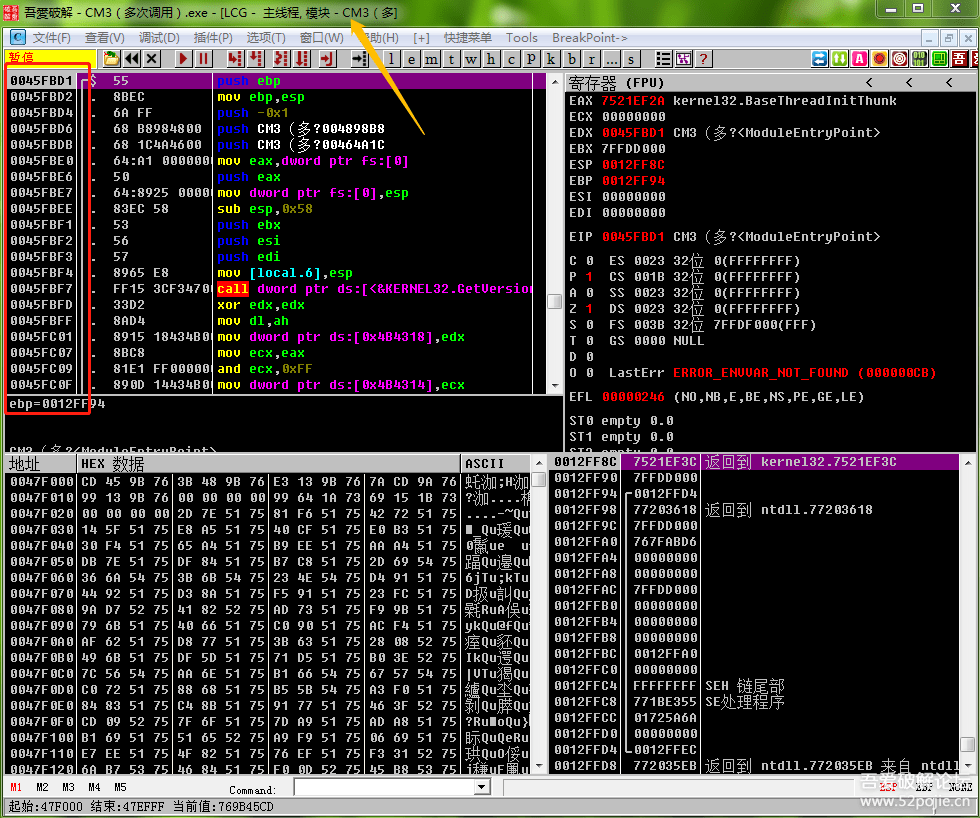Open executable modules with 'e' button
This screenshot has height=818, width=980.
[412, 59]
